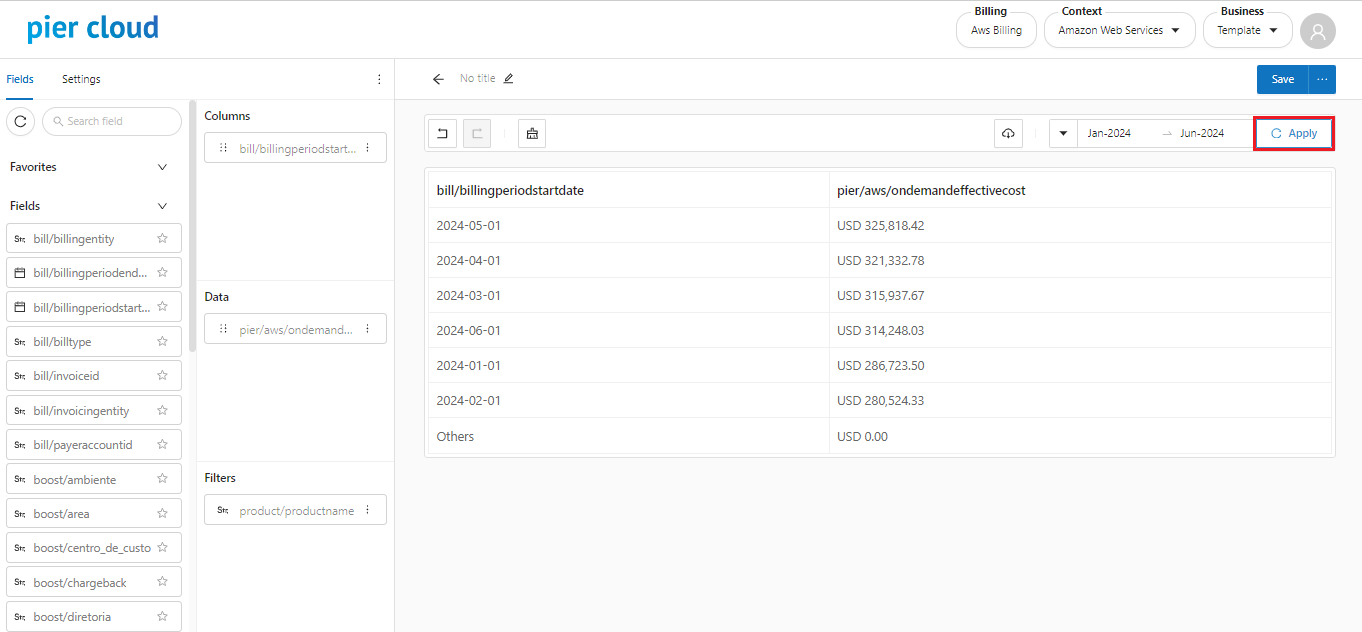Open the date range preset dropdown arrow

(x=1063, y=133)
